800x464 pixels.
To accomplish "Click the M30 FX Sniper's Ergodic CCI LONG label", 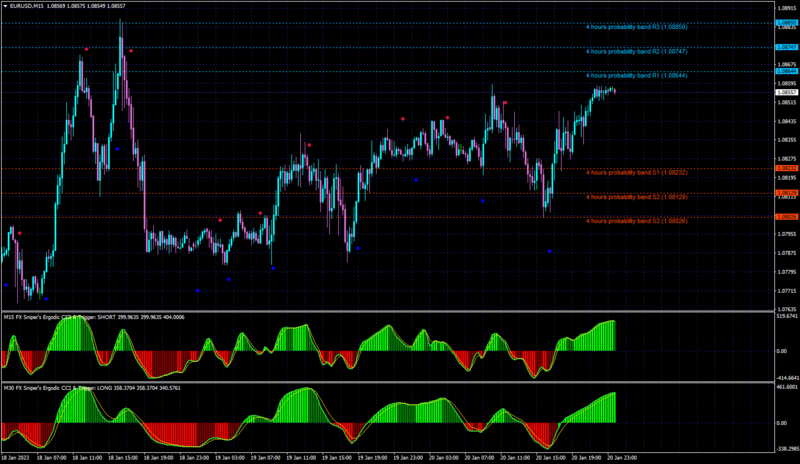I will coord(93,388).
